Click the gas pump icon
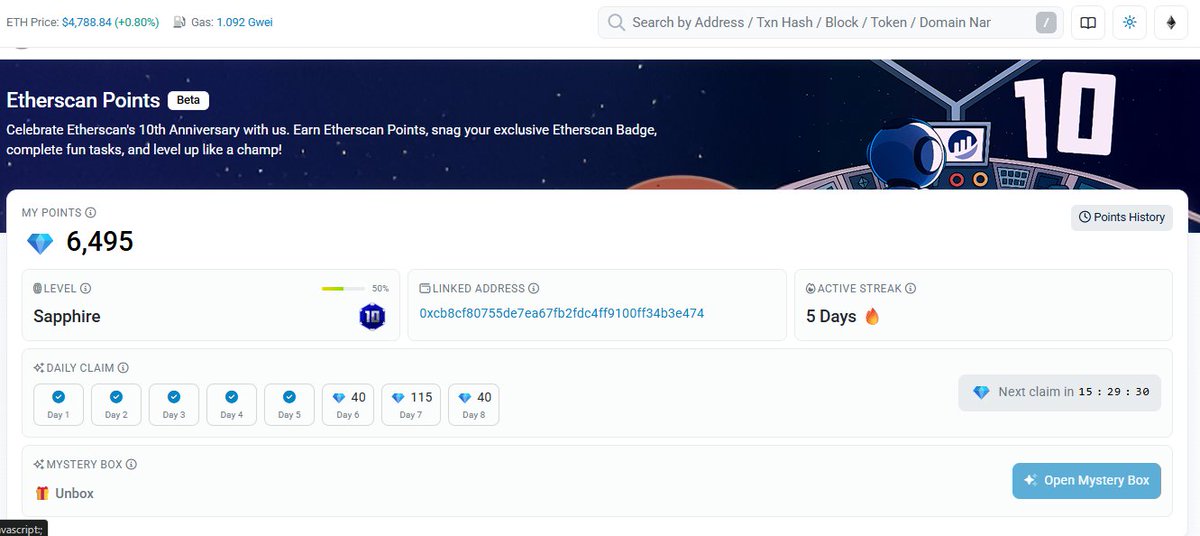Screen dimensions: 1200x536 point(179,22)
